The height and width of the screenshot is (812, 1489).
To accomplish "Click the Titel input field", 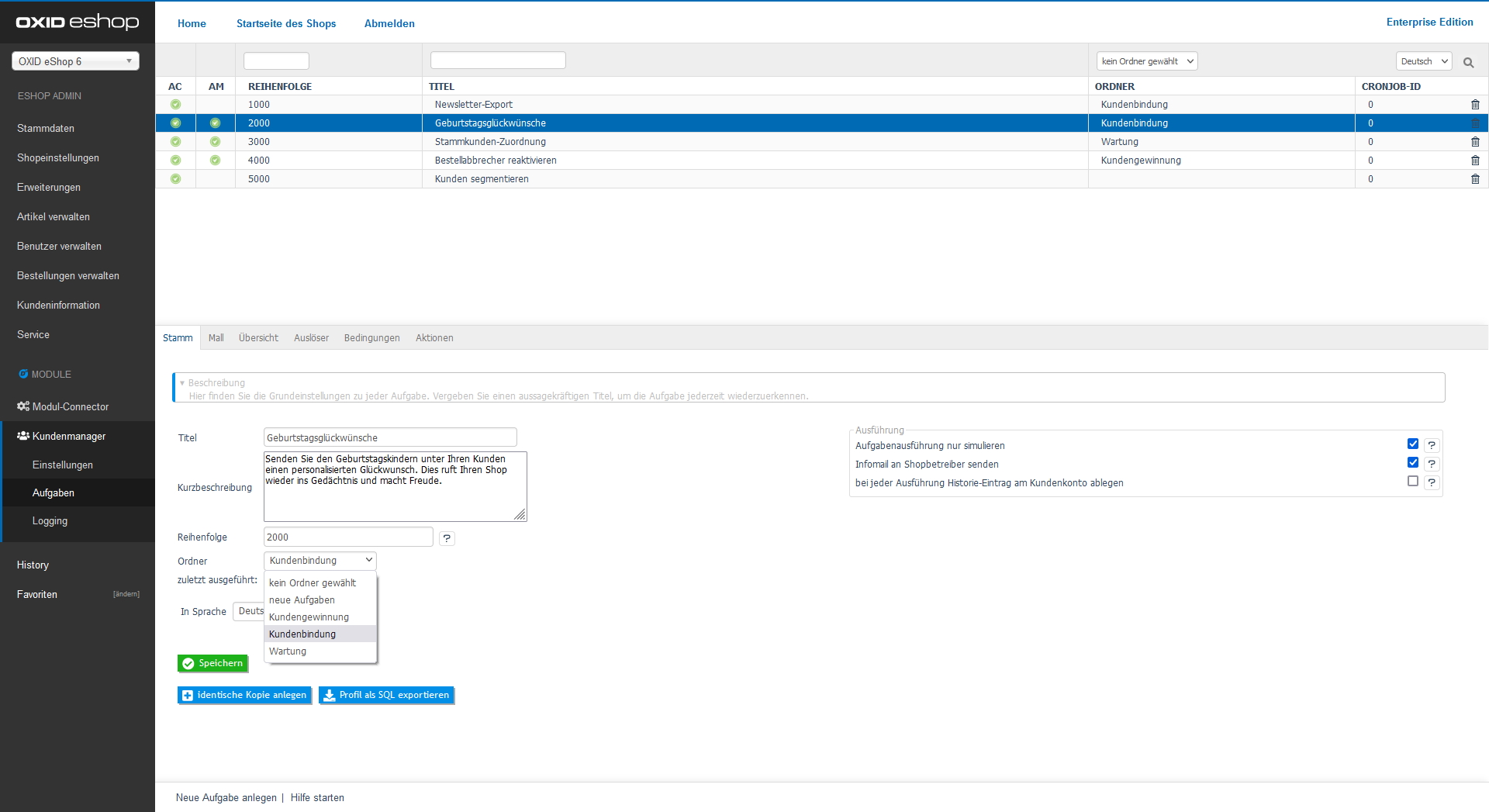I will tap(390, 437).
